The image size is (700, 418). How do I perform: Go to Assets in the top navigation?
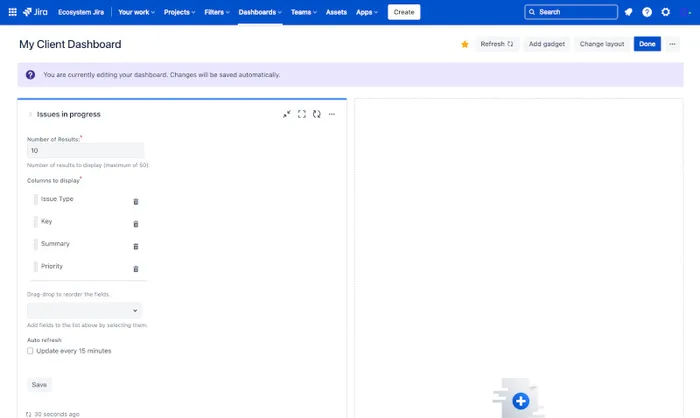tap(337, 12)
